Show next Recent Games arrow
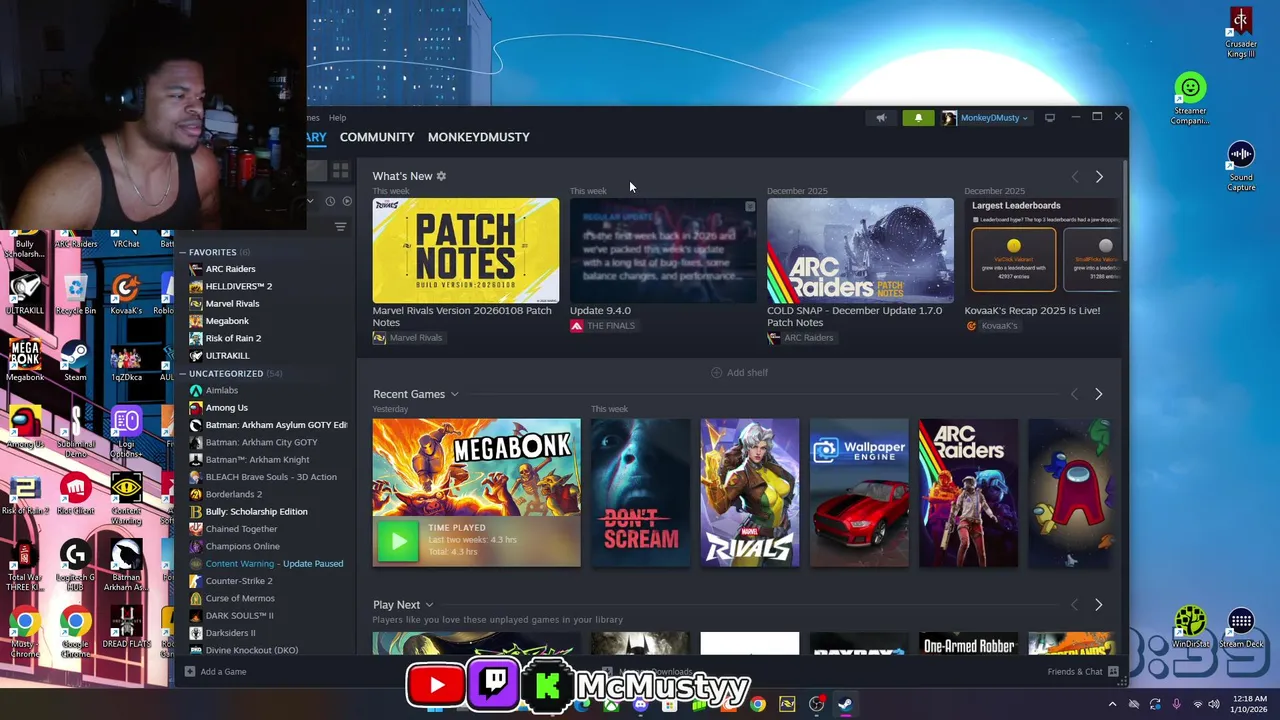 tap(1099, 394)
